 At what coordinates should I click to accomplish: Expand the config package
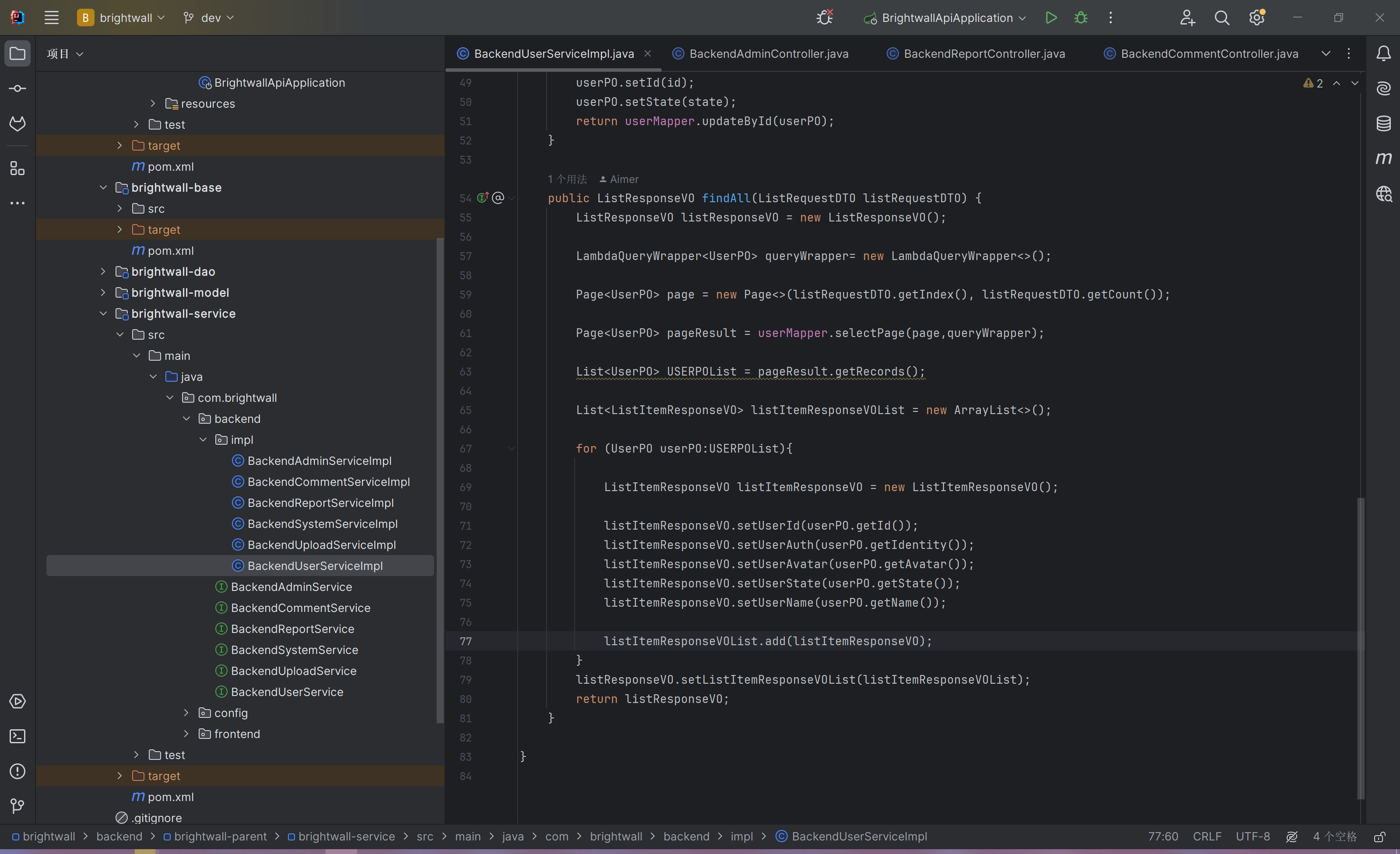(186, 713)
